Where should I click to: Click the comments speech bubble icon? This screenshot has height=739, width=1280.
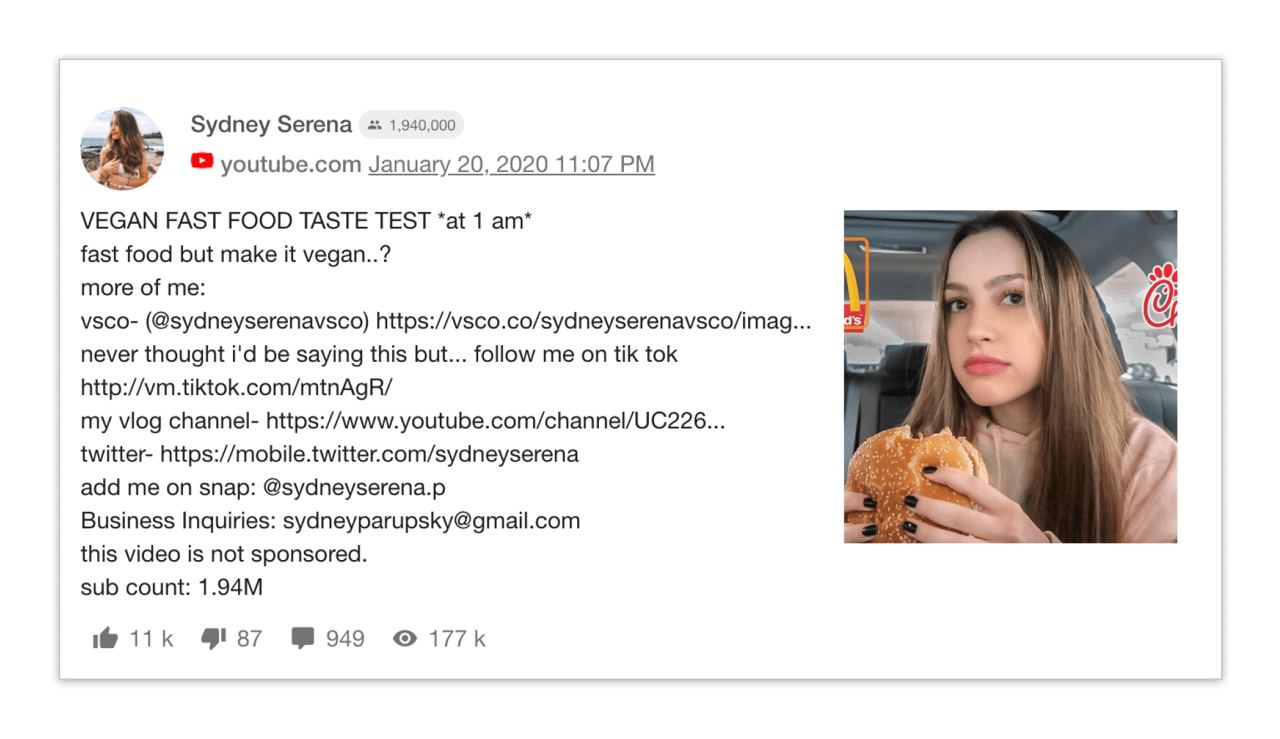tap(302, 639)
